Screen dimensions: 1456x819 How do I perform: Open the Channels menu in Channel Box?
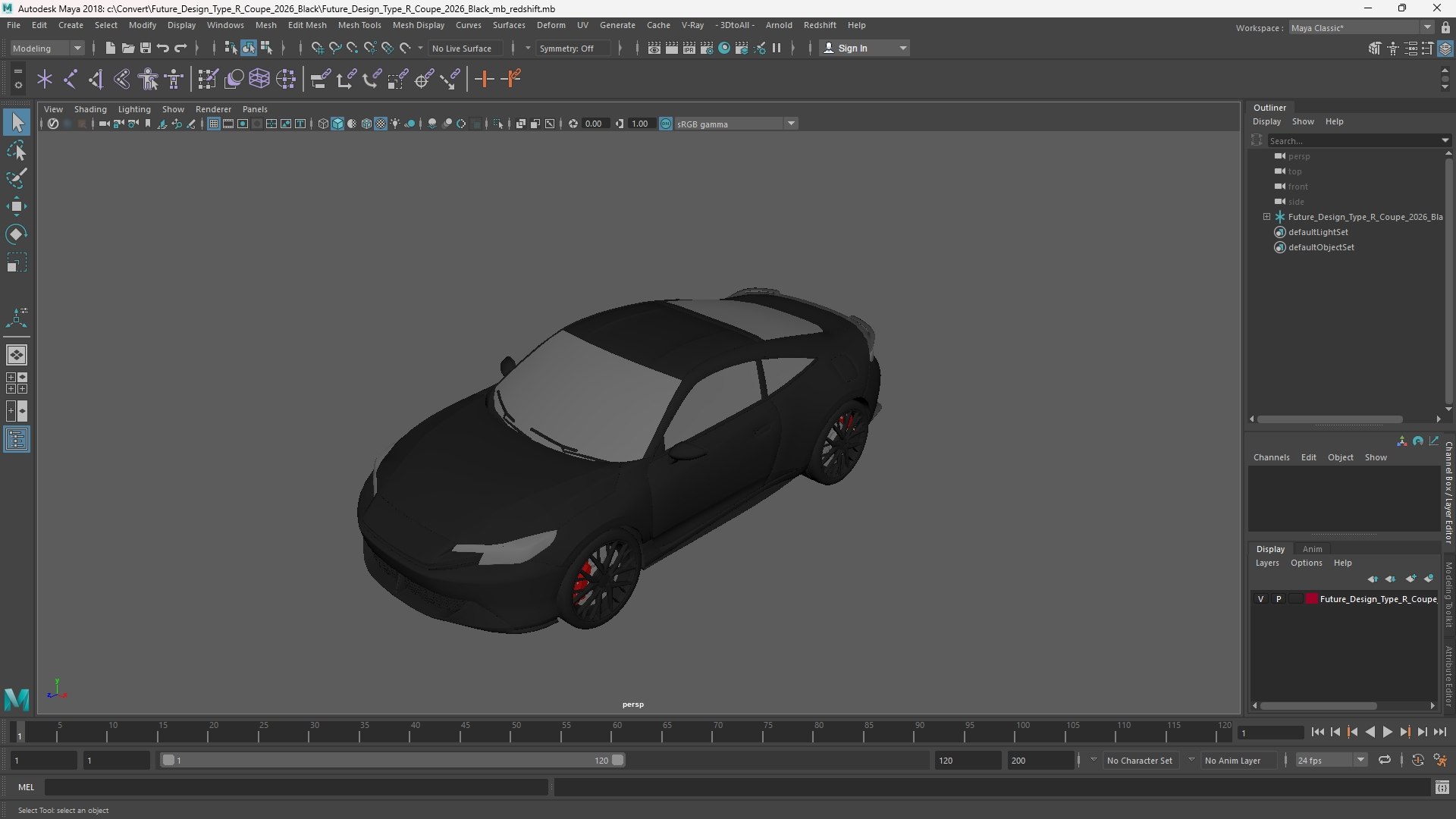1271,457
